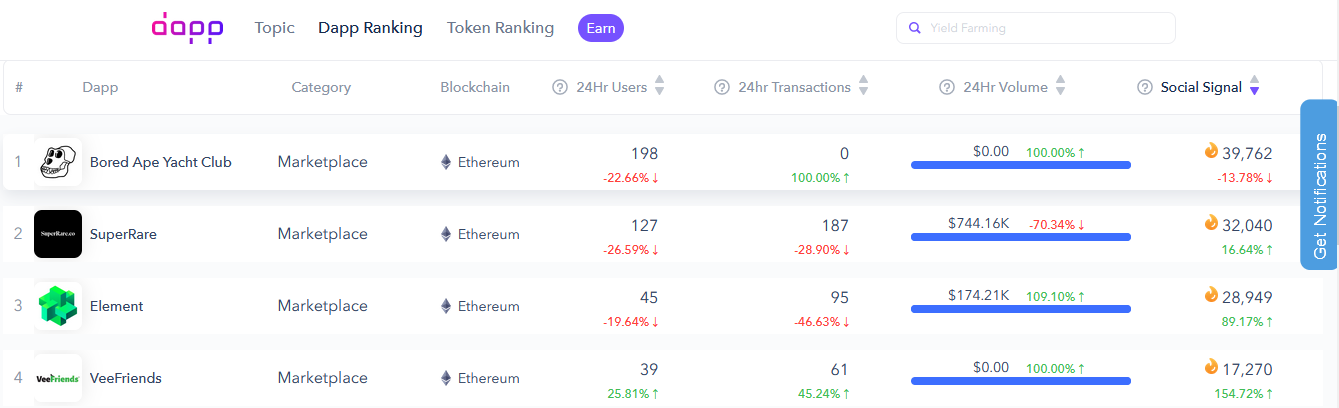Click help icon beside Social Signal
The width and height of the screenshot is (1339, 408).
coord(1145,87)
